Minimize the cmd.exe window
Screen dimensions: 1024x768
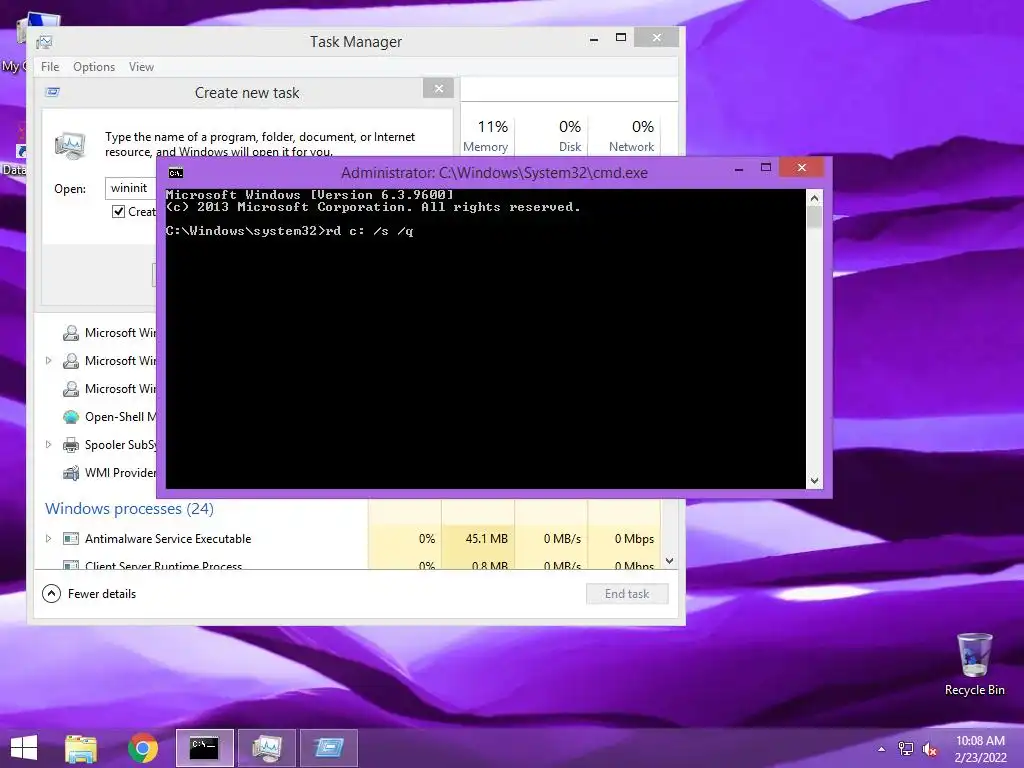pos(739,168)
